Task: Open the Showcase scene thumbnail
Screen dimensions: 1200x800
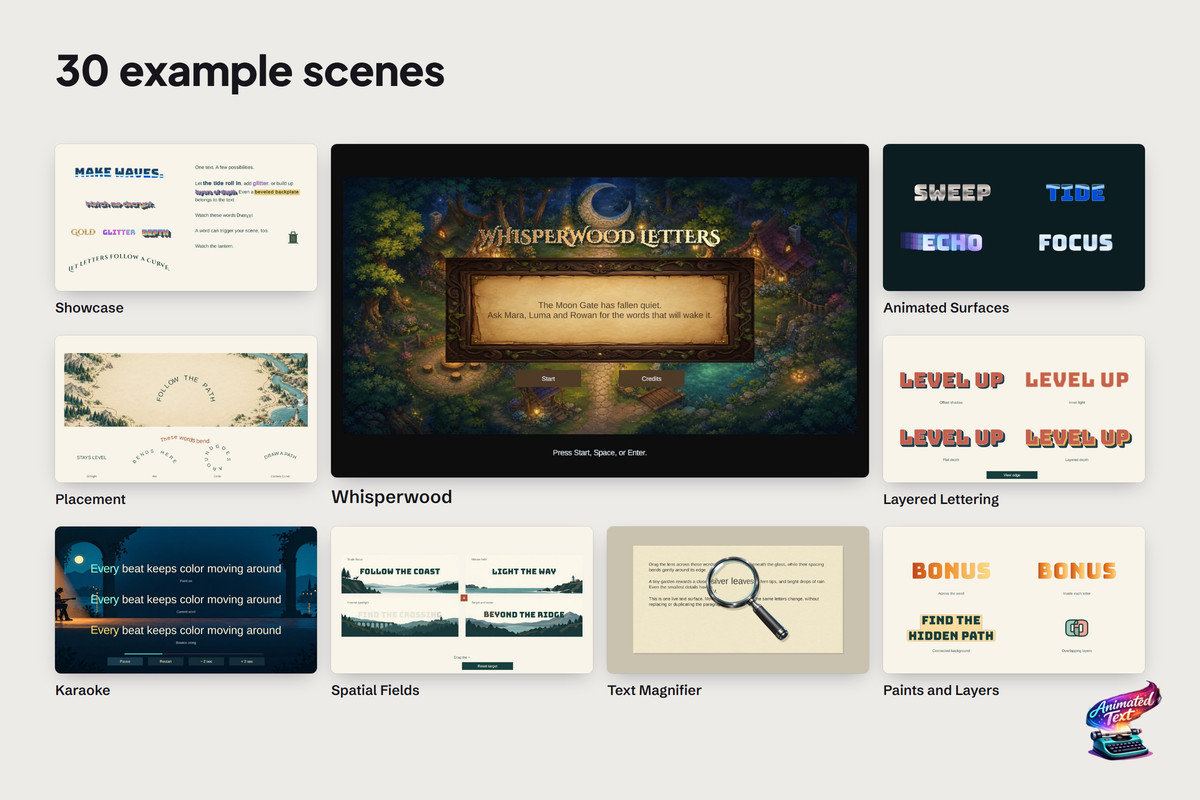Action: click(186, 217)
